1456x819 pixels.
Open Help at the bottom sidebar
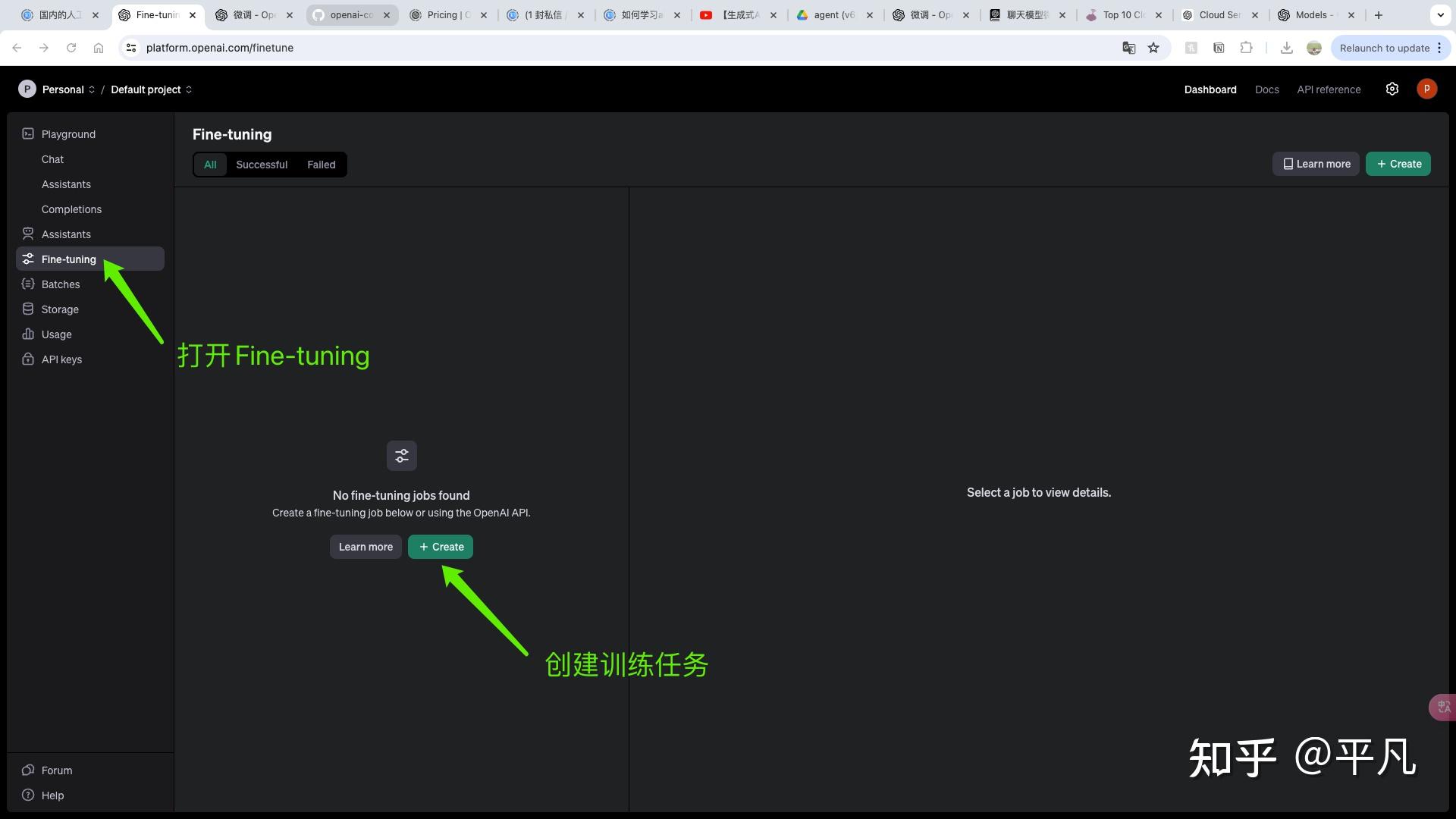click(x=51, y=795)
